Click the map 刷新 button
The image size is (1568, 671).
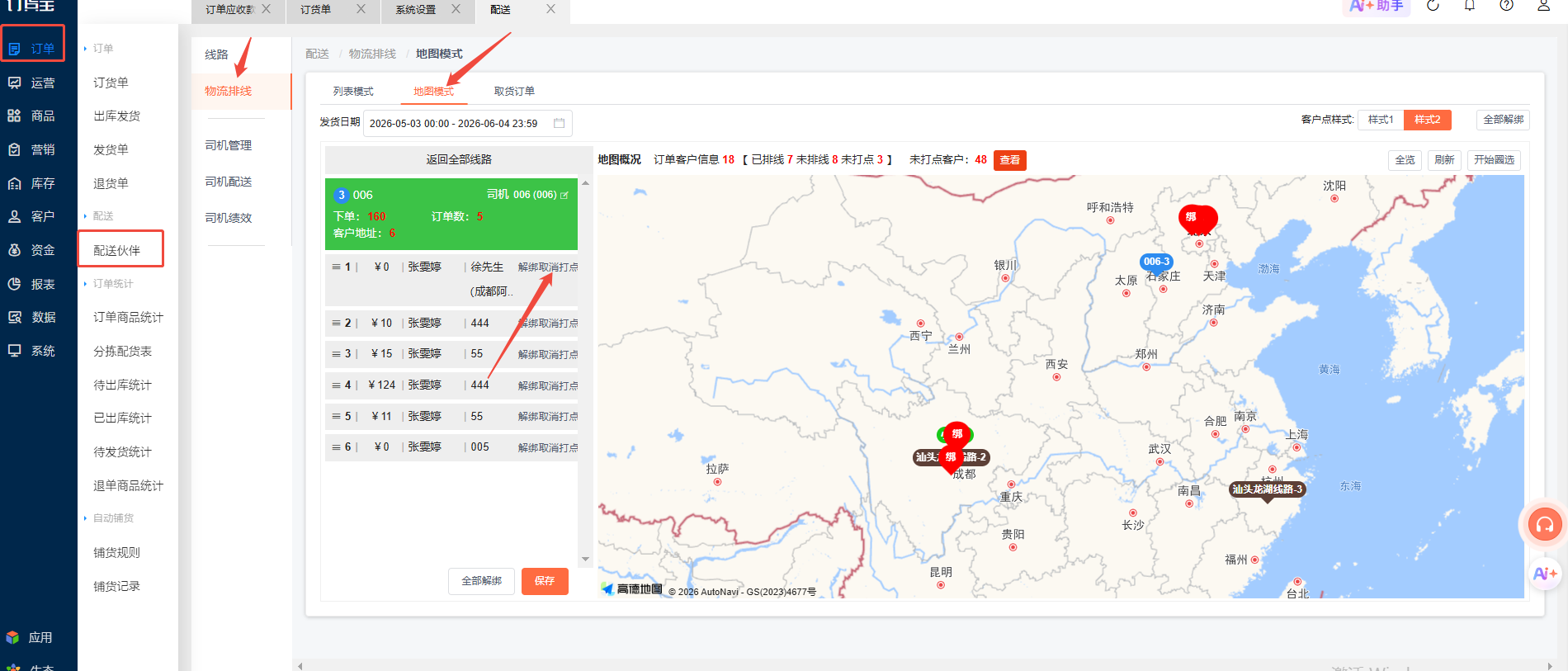point(1444,160)
